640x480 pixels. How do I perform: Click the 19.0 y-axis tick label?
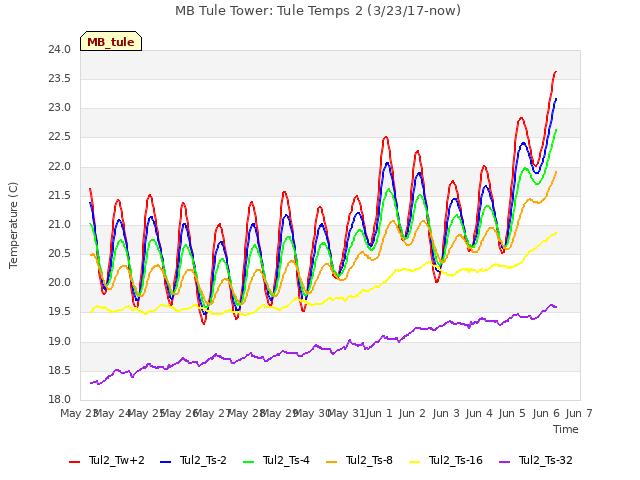pos(60,342)
